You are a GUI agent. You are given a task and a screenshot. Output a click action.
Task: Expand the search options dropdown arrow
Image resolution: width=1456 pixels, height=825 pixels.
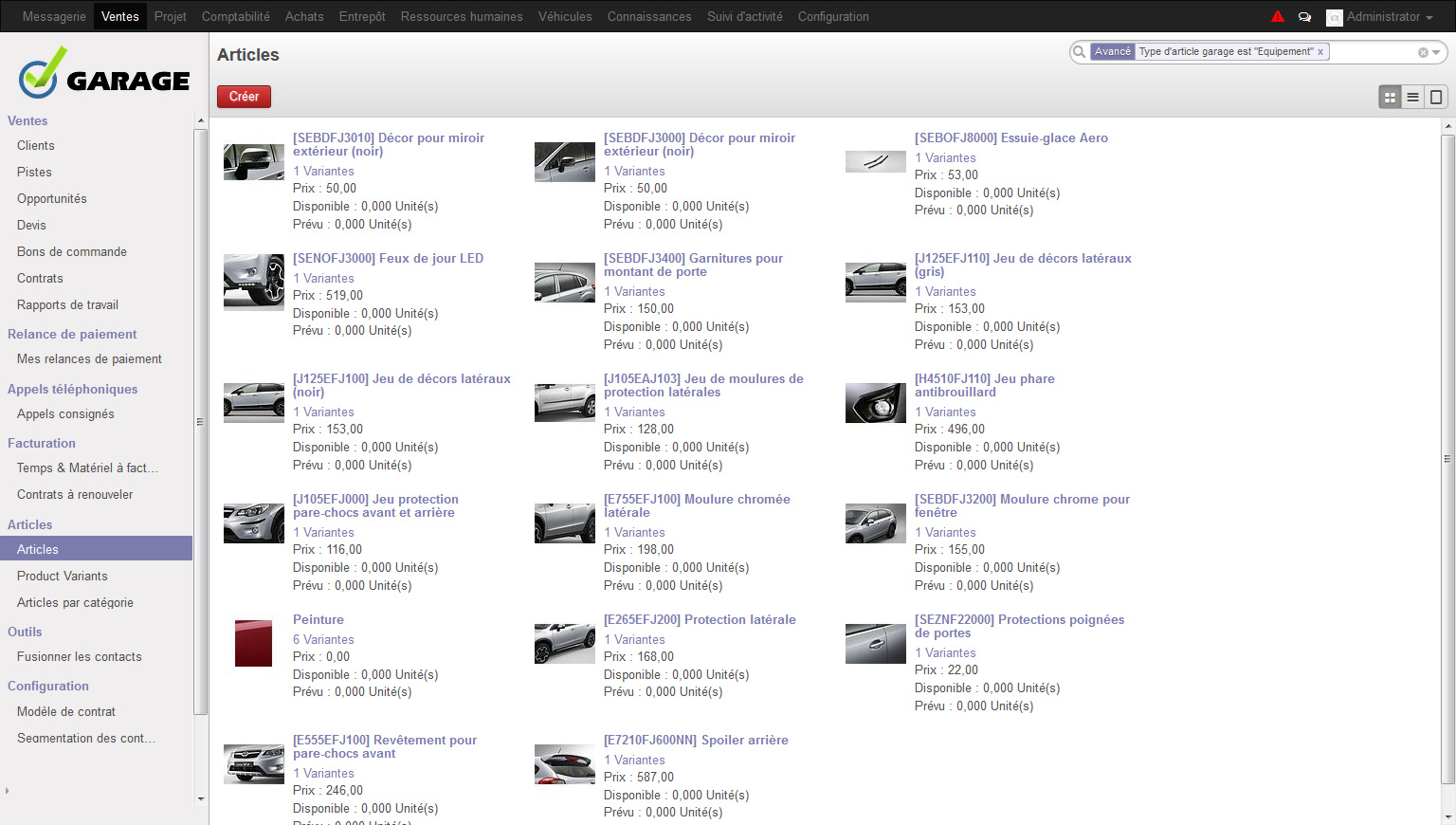point(1436,53)
